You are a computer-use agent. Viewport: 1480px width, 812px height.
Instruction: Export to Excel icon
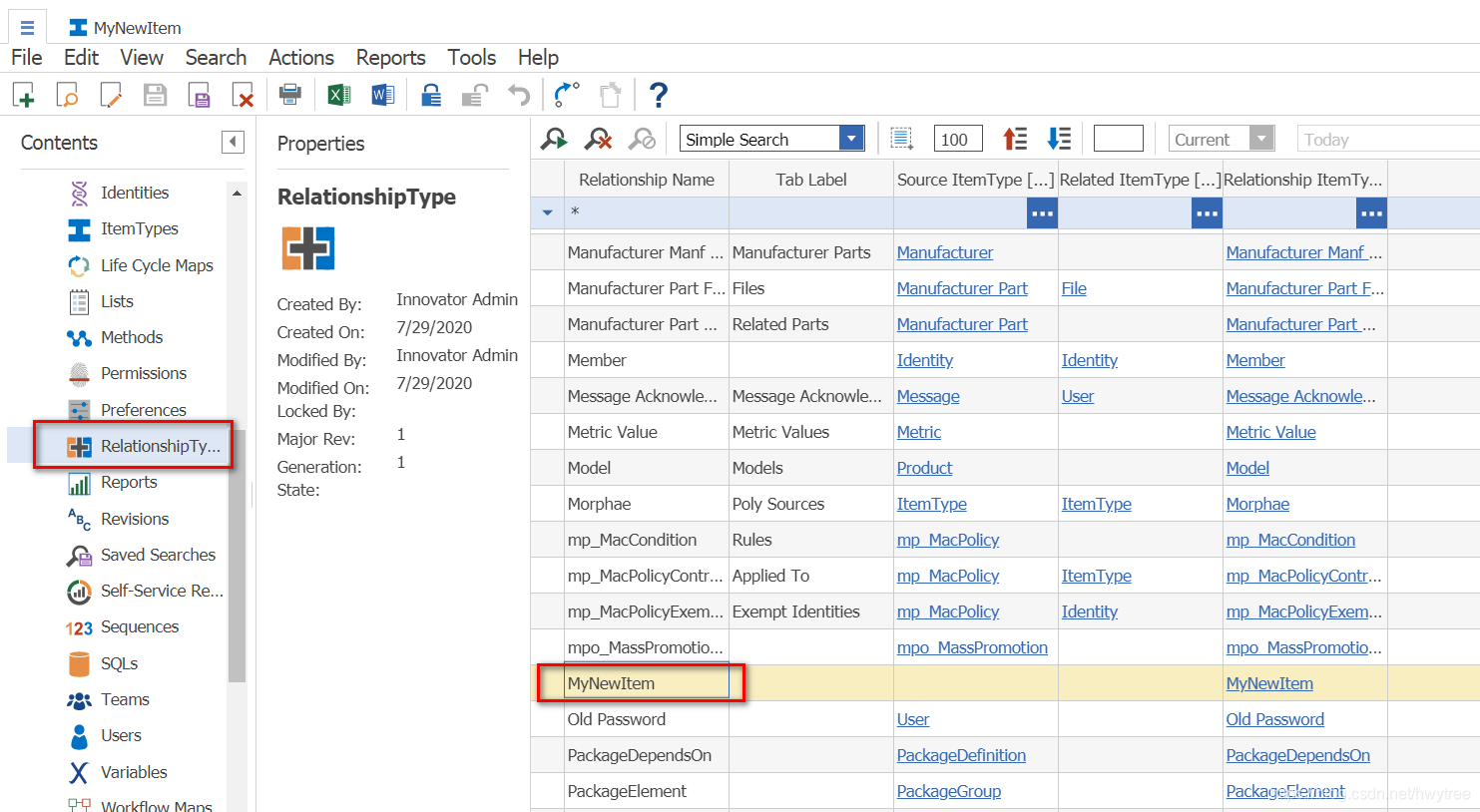pos(339,95)
